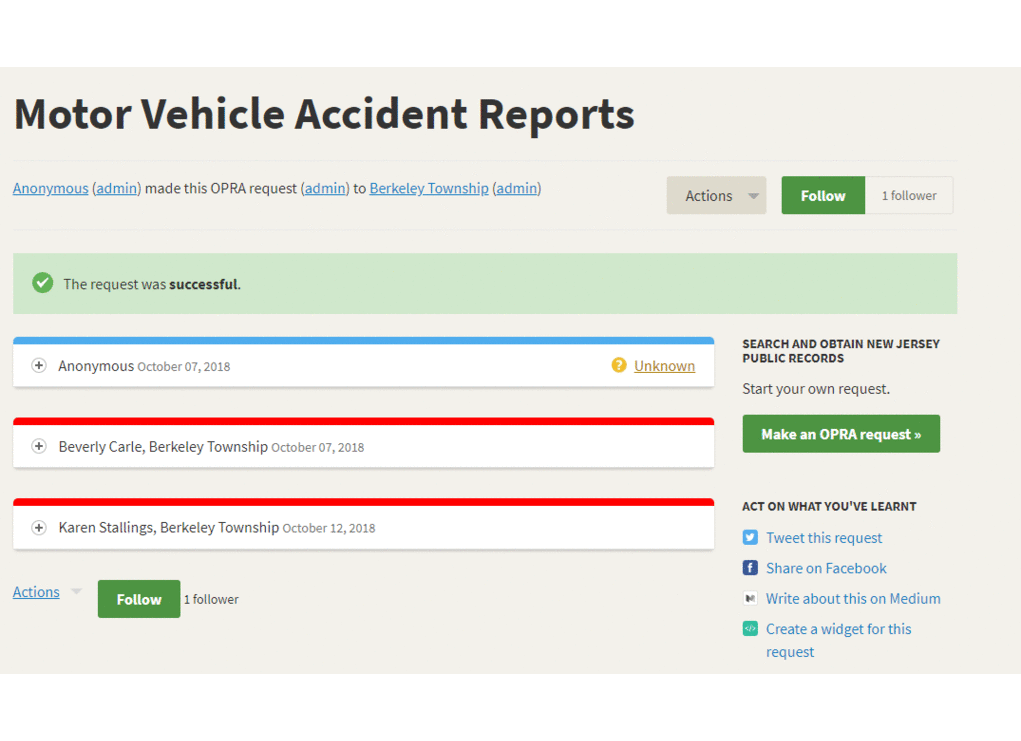Click the green success checkmark icon
Screen dimensions: 1021x741
tap(43, 283)
